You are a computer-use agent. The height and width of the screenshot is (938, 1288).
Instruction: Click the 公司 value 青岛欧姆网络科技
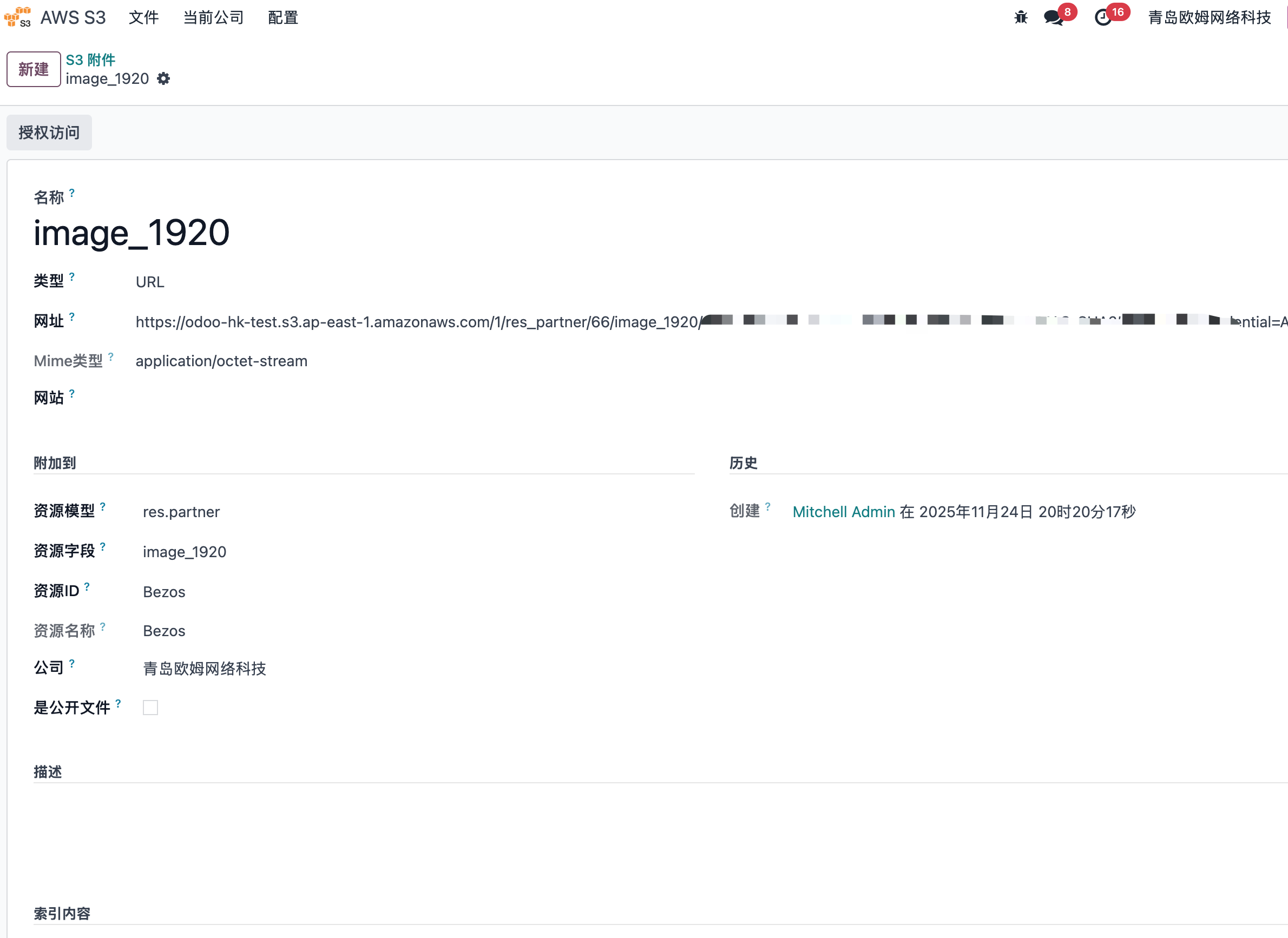click(205, 668)
